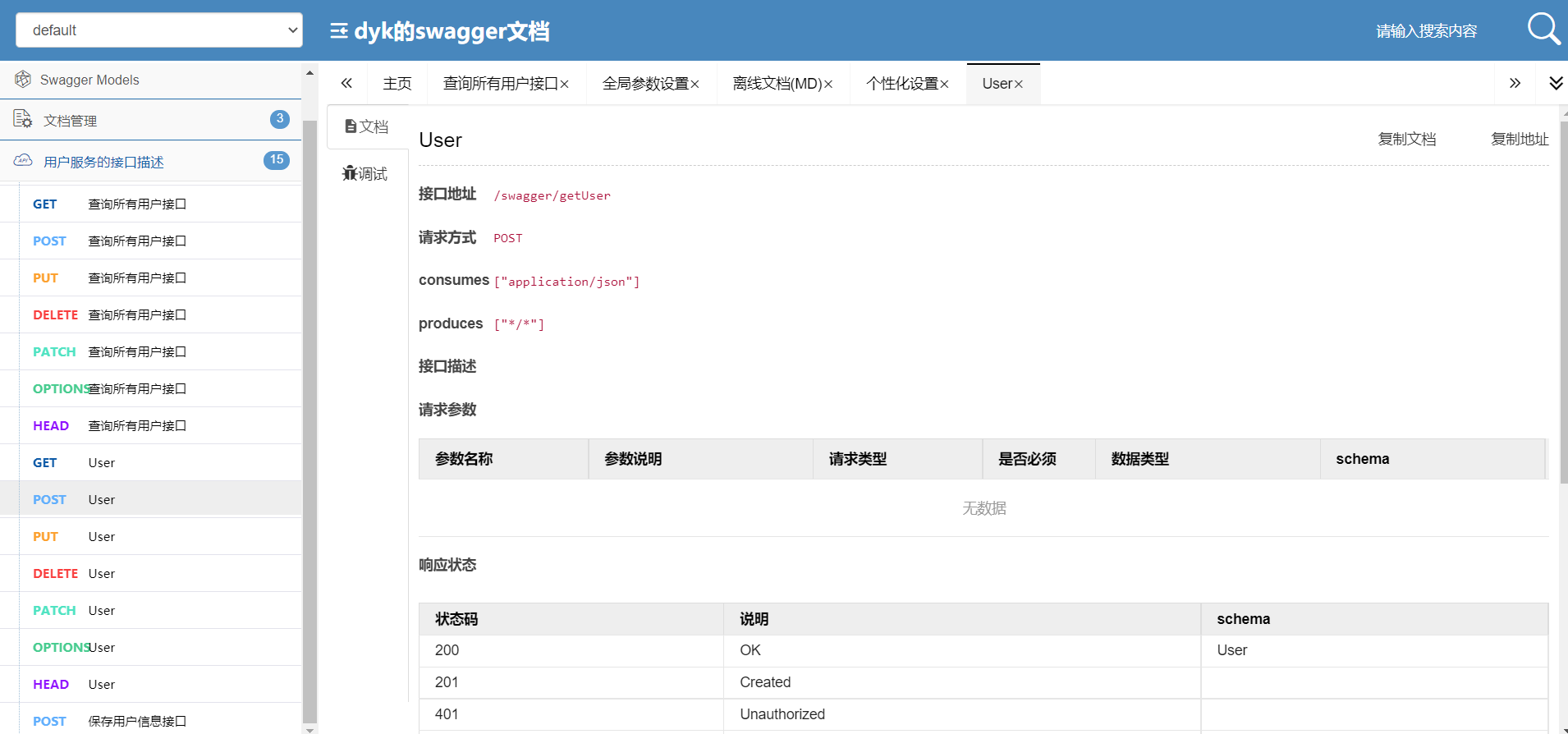Click the badge showing 15
The image size is (1568, 734).
277,160
